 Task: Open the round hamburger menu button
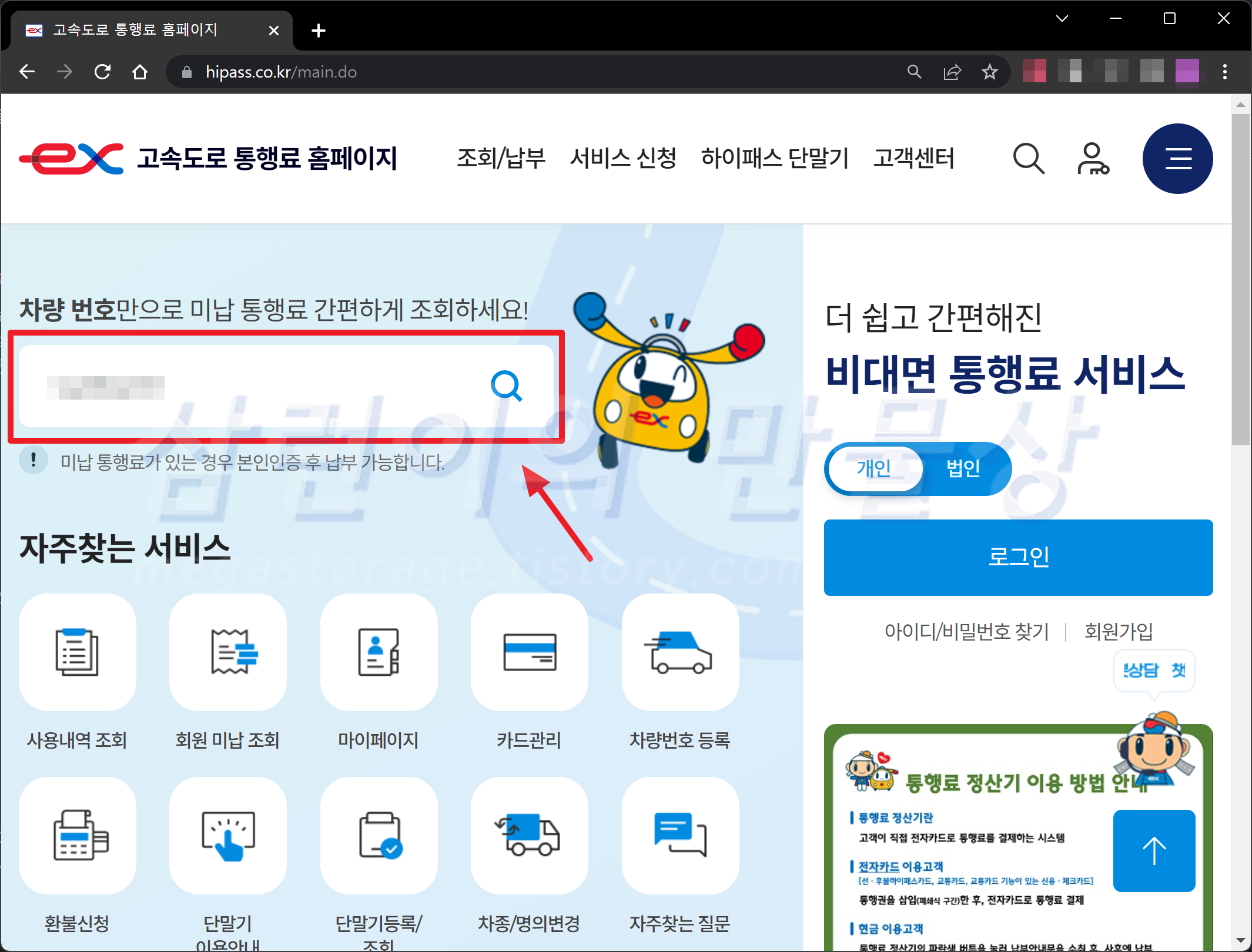(x=1177, y=159)
